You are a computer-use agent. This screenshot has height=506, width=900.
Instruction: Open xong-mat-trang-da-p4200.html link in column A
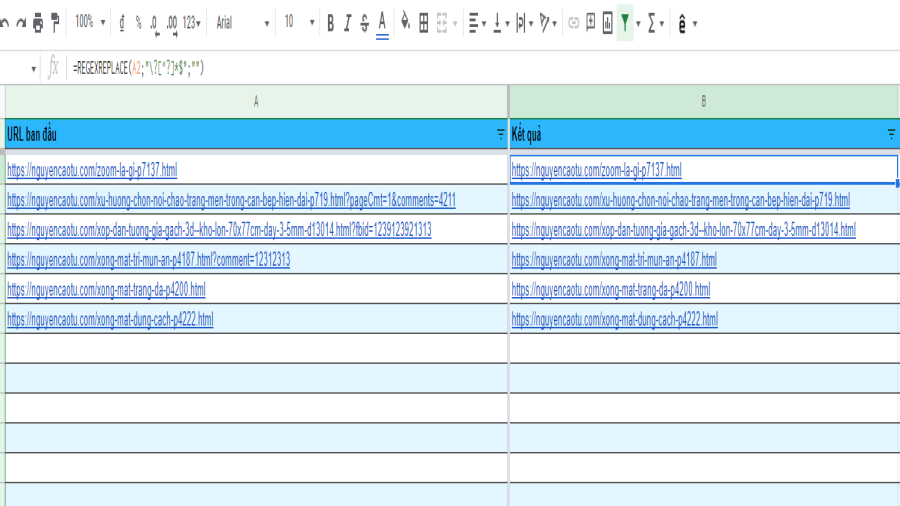click(x=106, y=289)
